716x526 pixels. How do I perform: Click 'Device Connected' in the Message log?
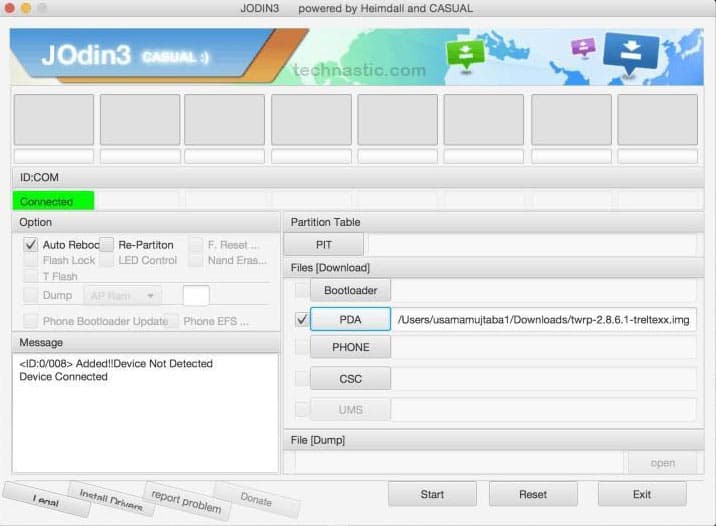[63, 377]
